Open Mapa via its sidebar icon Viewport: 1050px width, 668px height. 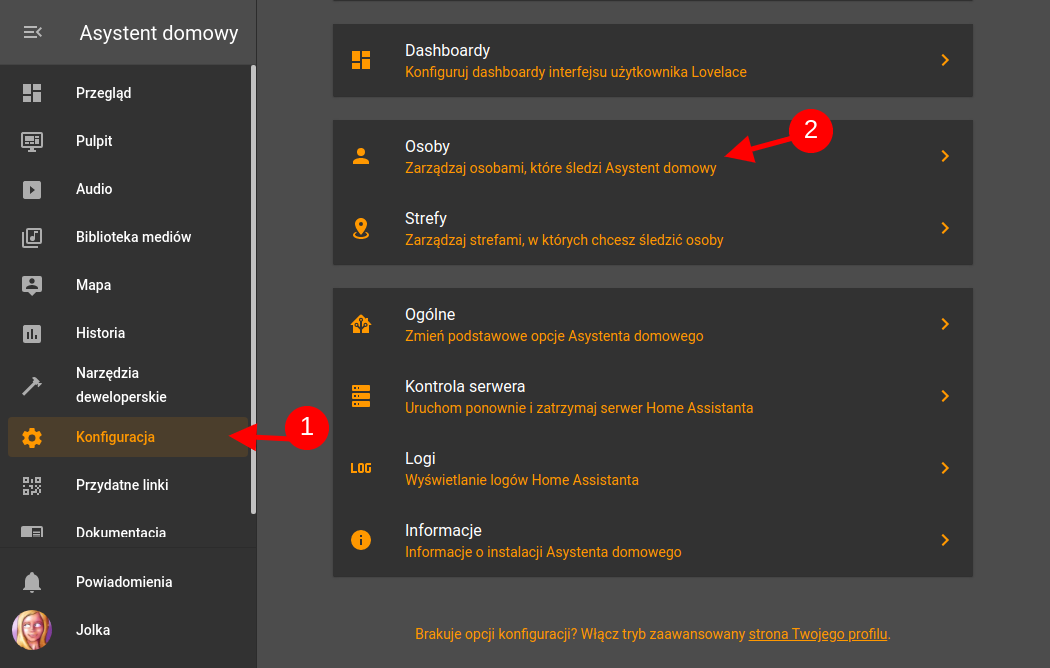32,285
